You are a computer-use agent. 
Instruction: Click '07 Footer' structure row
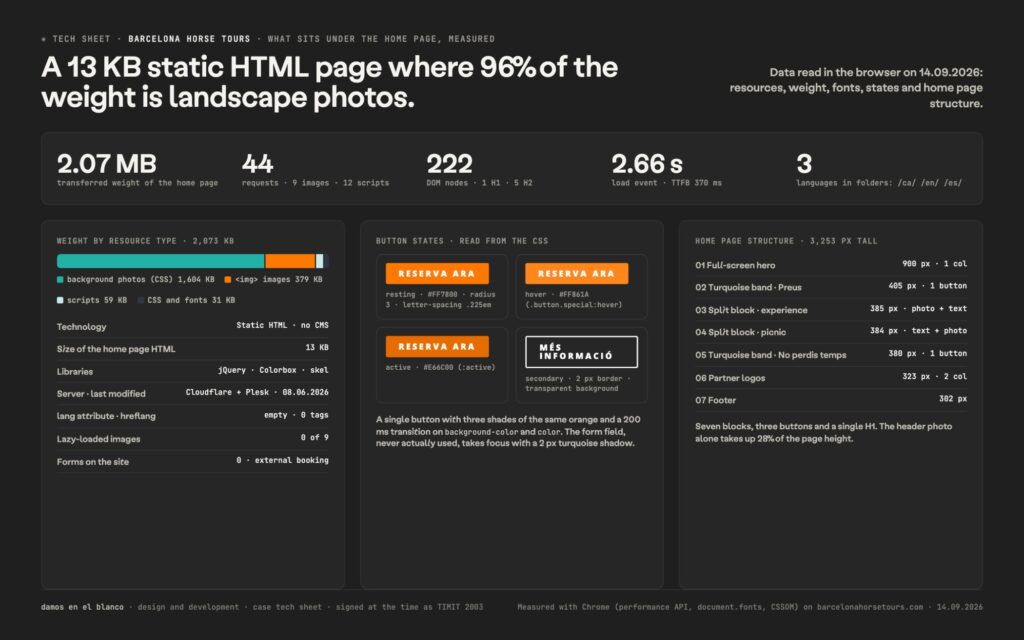pos(831,400)
